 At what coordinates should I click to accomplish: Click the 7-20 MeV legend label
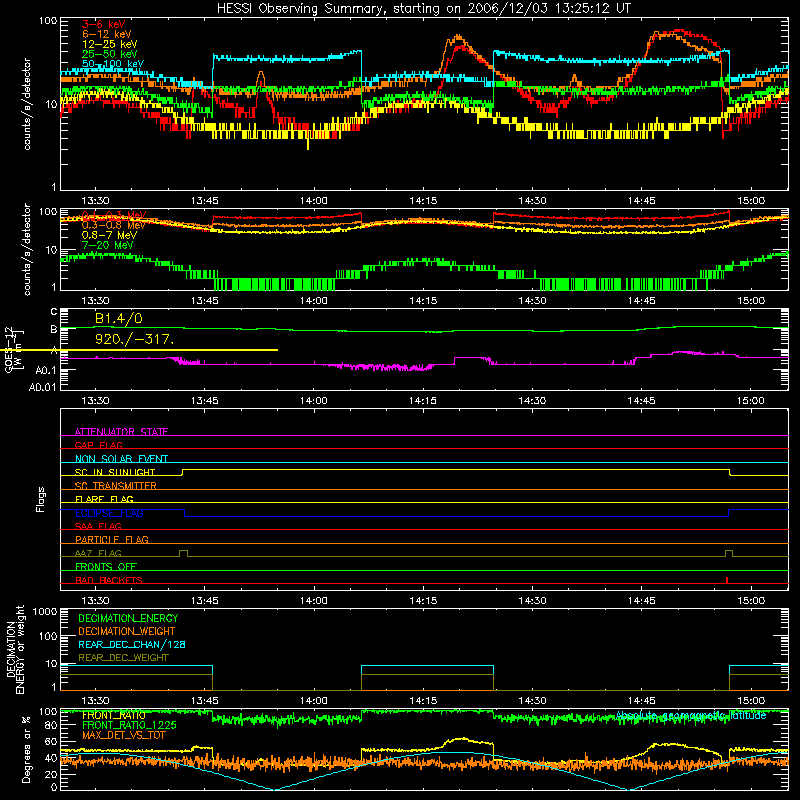coord(107,245)
